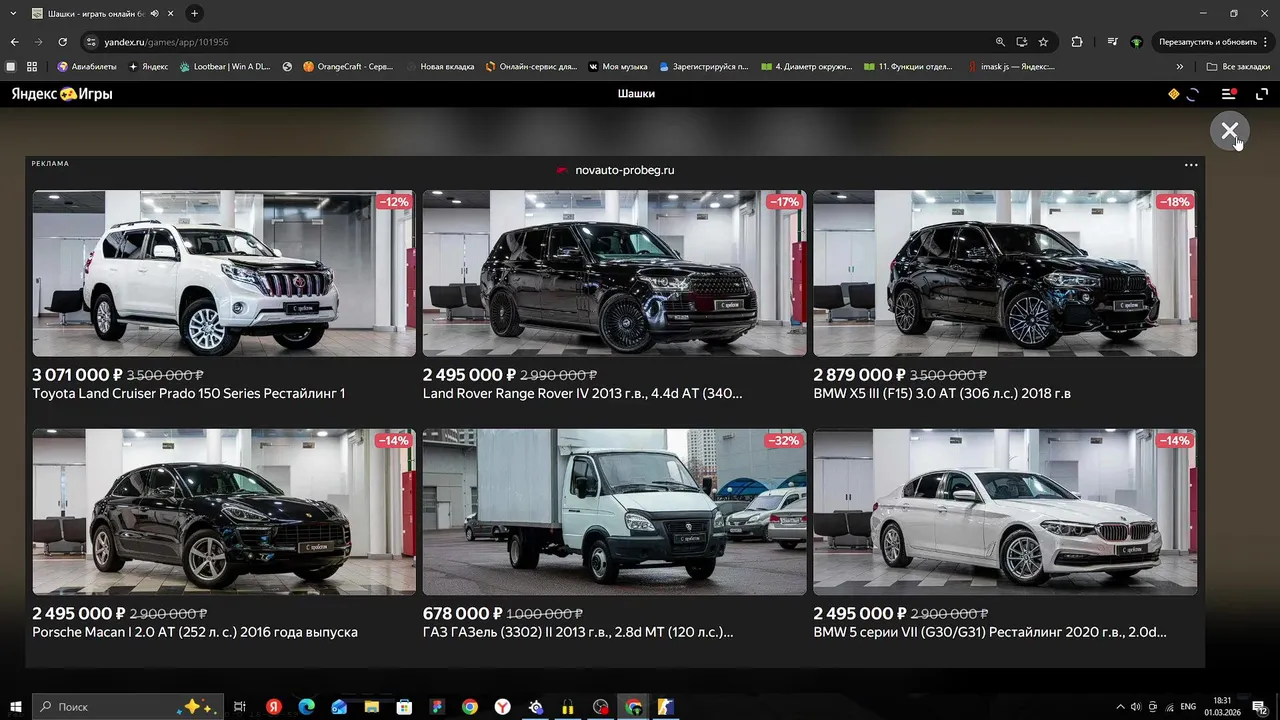Click the −32% discount badge
The height and width of the screenshot is (720, 1280).
click(x=783, y=441)
